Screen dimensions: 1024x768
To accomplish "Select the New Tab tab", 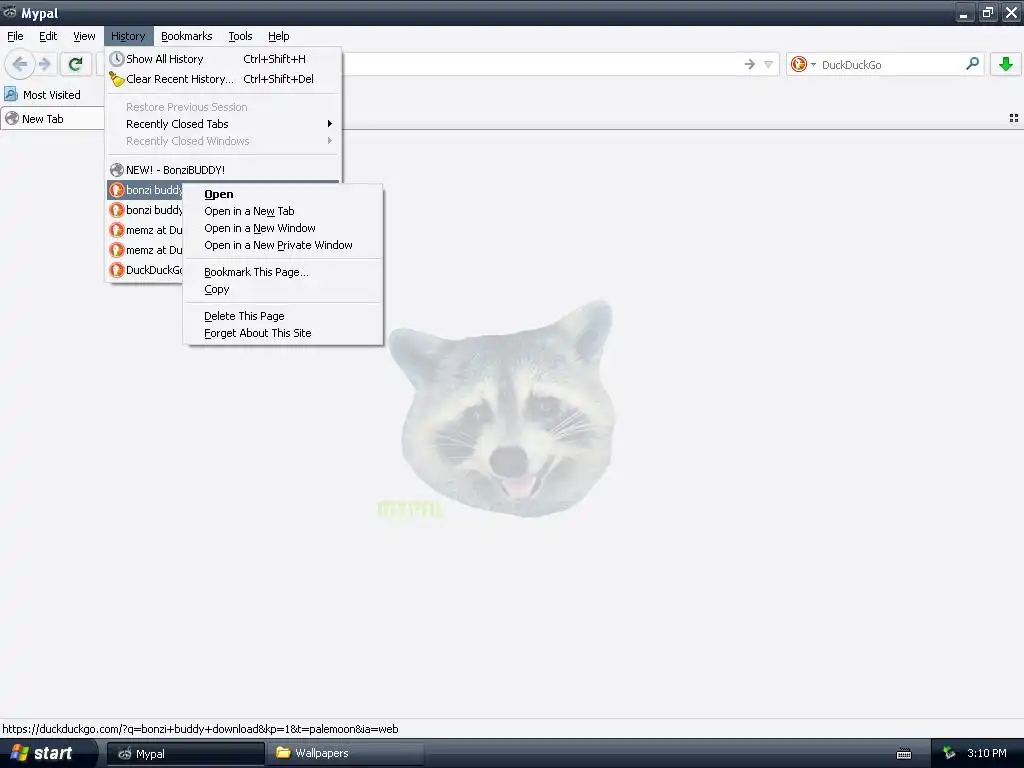I will [x=52, y=119].
